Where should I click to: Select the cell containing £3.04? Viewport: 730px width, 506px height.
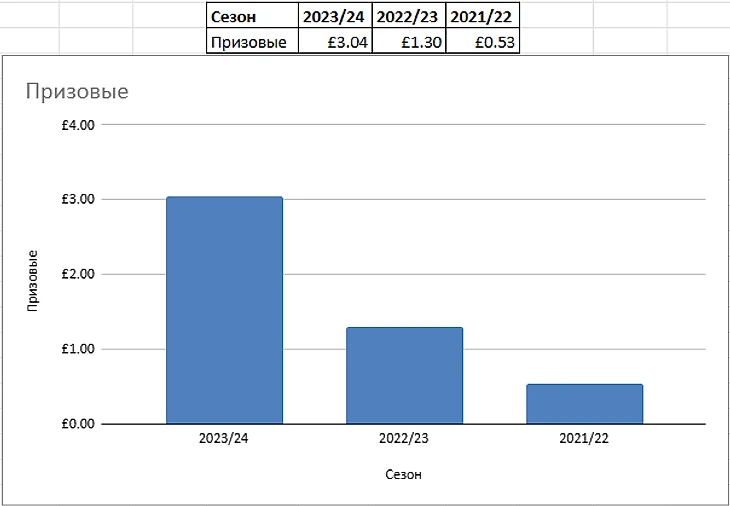(335, 42)
